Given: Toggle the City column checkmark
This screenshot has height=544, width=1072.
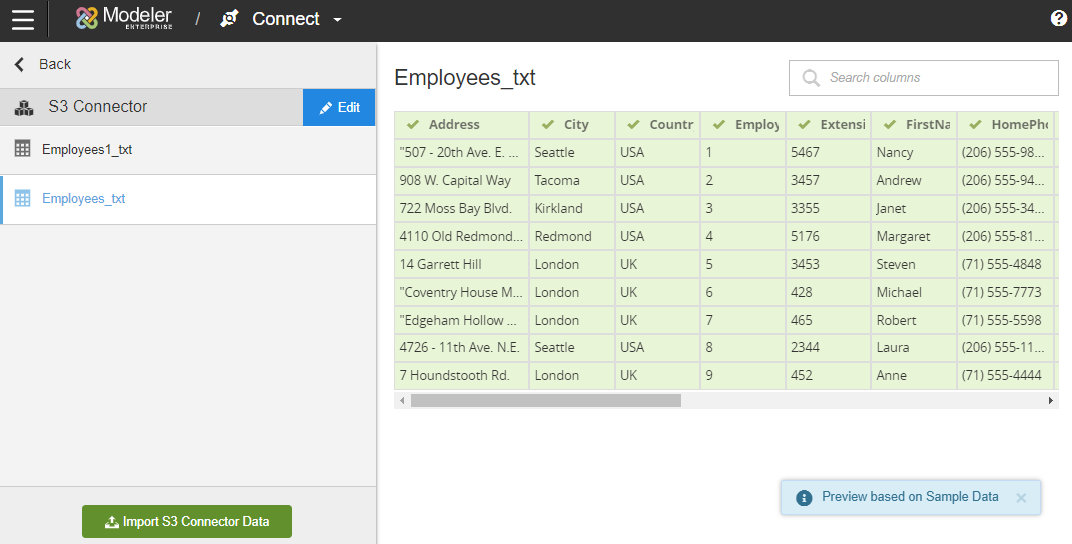Looking at the screenshot, I should (x=547, y=125).
